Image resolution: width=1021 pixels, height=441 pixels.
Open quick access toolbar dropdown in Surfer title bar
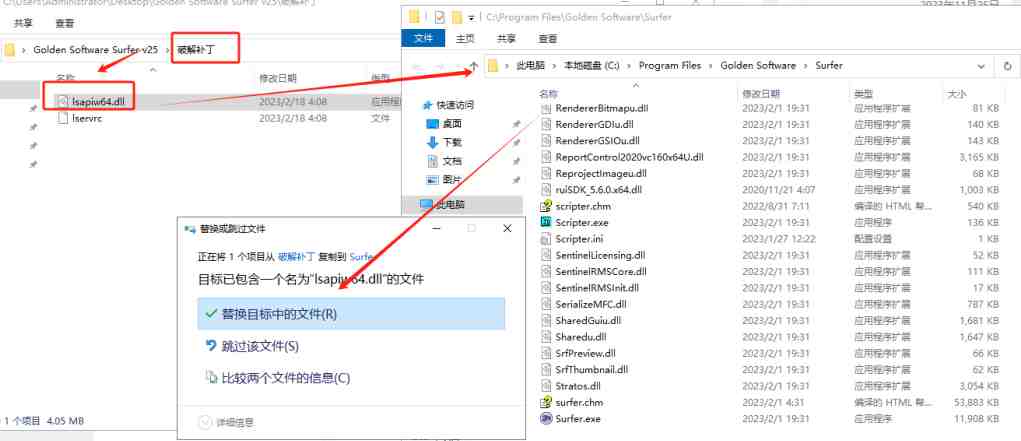[x=470, y=18]
